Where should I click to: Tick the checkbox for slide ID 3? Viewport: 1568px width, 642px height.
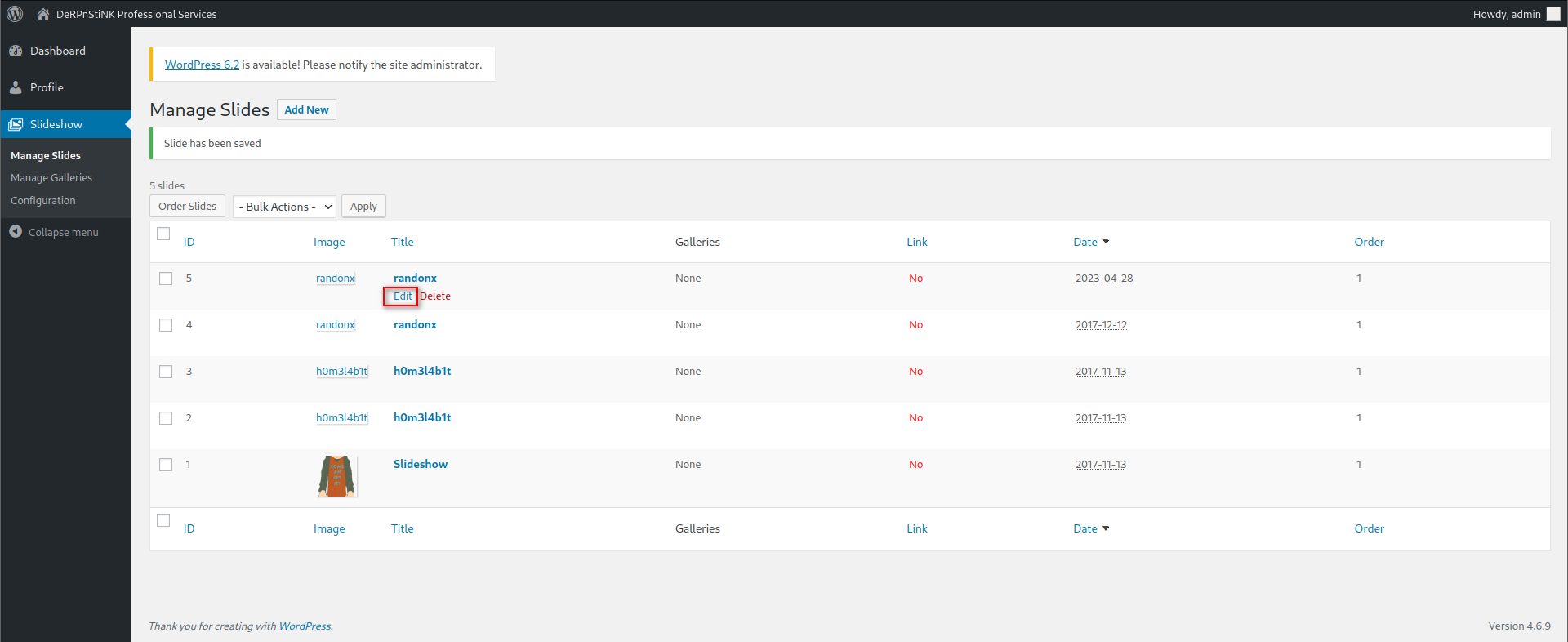point(166,372)
